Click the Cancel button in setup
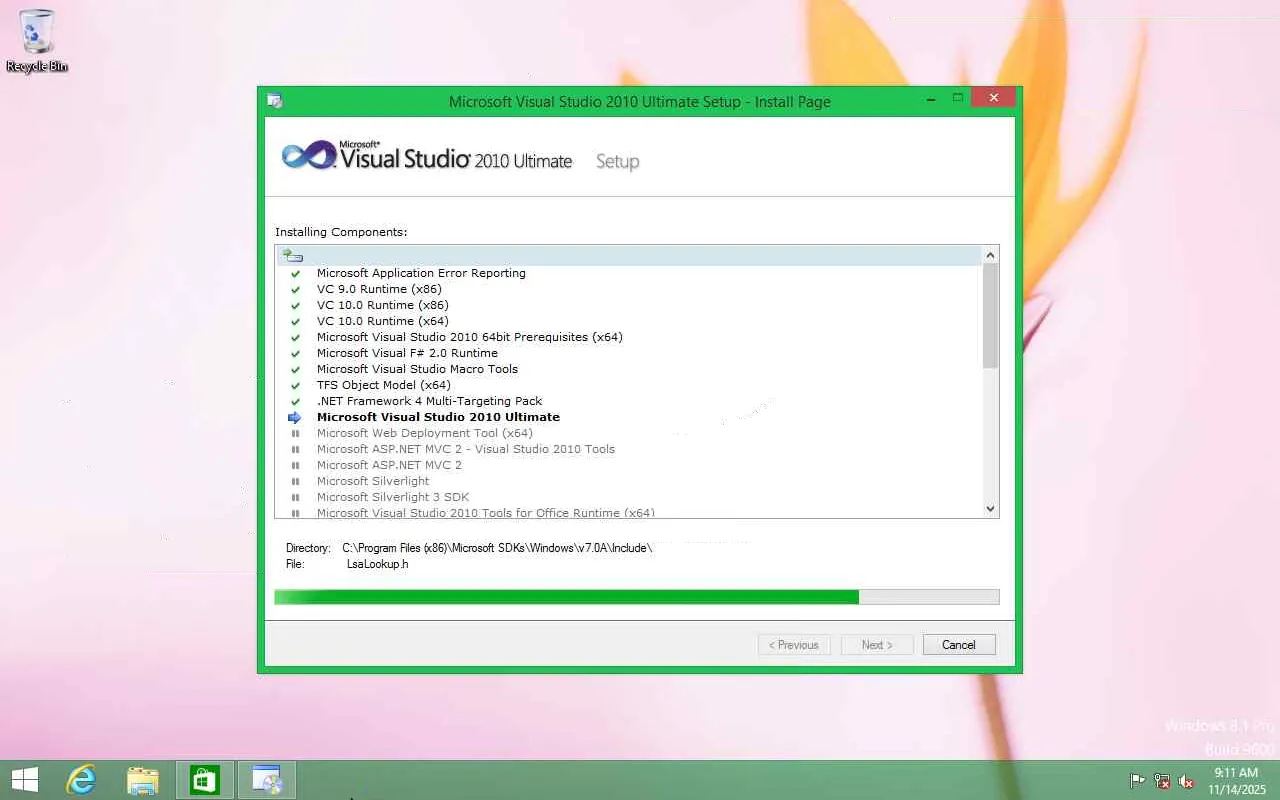Viewport: 1280px width, 800px height. point(959,645)
